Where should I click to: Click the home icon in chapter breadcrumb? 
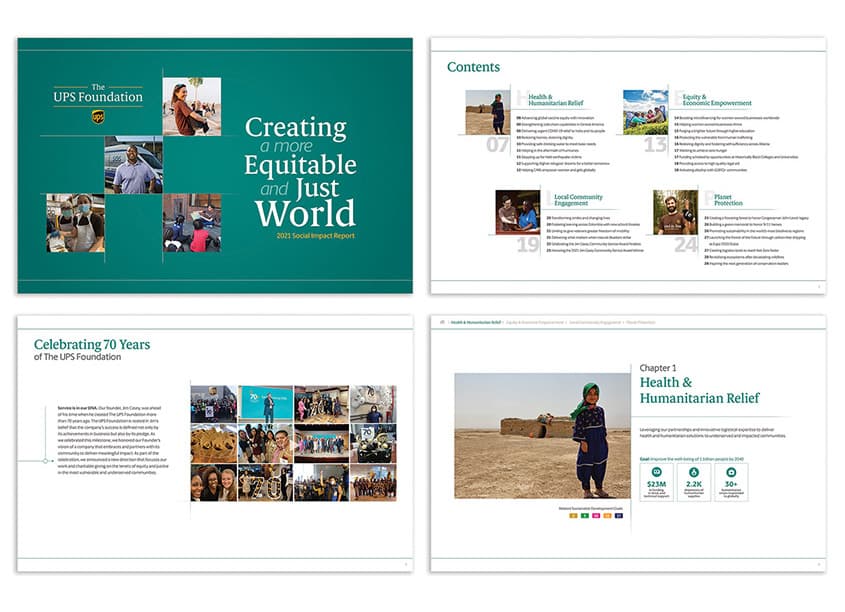click(442, 322)
